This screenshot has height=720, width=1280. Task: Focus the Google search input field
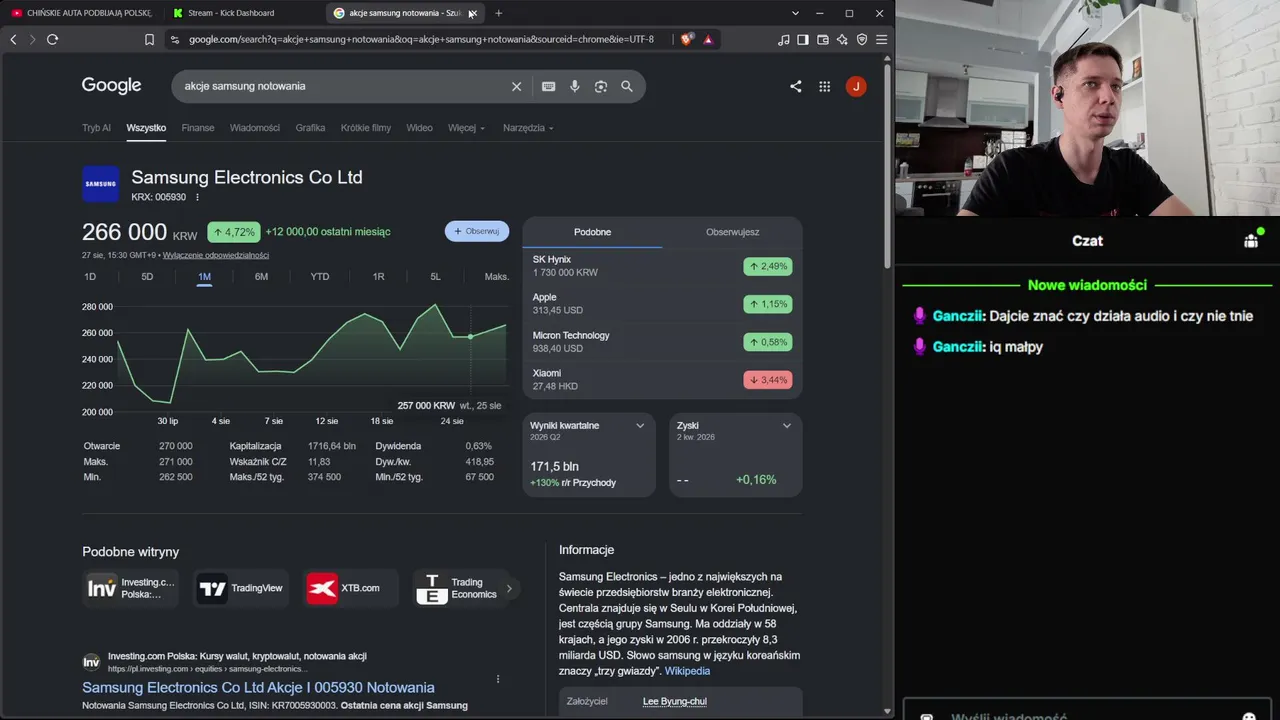coord(342,86)
